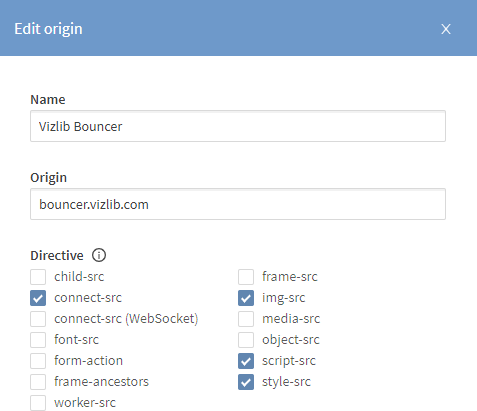Screen dimensions: 477x411
Task: Enable the child-src checkbox
Action: 38,277
